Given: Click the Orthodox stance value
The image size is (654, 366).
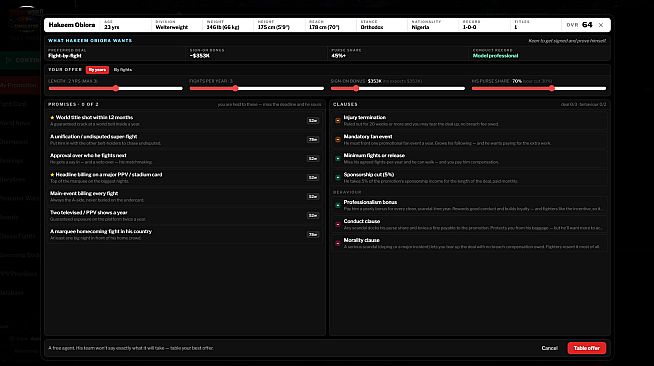Looking at the screenshot, I should click(x=372, y=27).
